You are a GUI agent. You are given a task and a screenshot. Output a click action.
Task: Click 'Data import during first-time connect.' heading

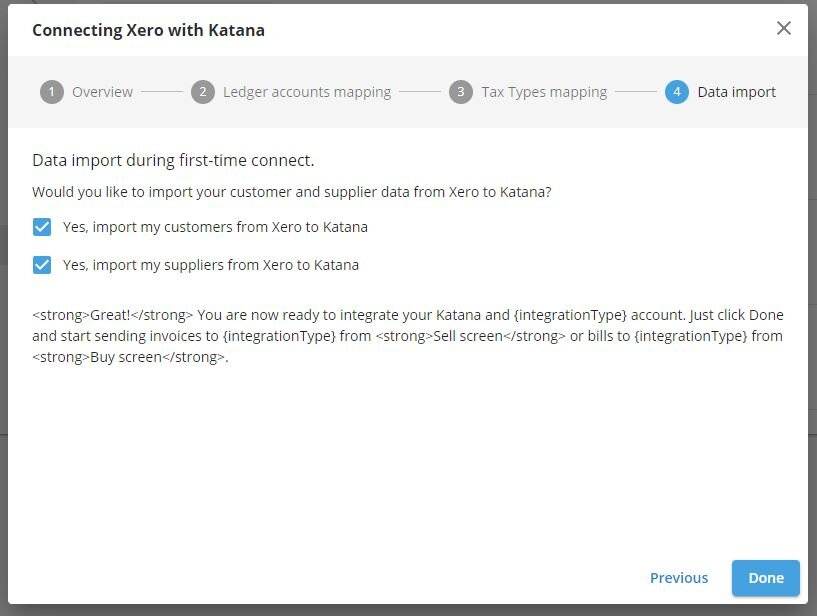[x=173, y=161]
